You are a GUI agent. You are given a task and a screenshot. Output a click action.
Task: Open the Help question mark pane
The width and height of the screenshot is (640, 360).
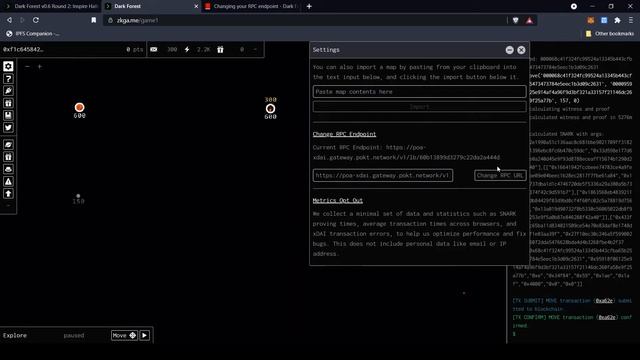pyautogui.click(x=8, y=78)
